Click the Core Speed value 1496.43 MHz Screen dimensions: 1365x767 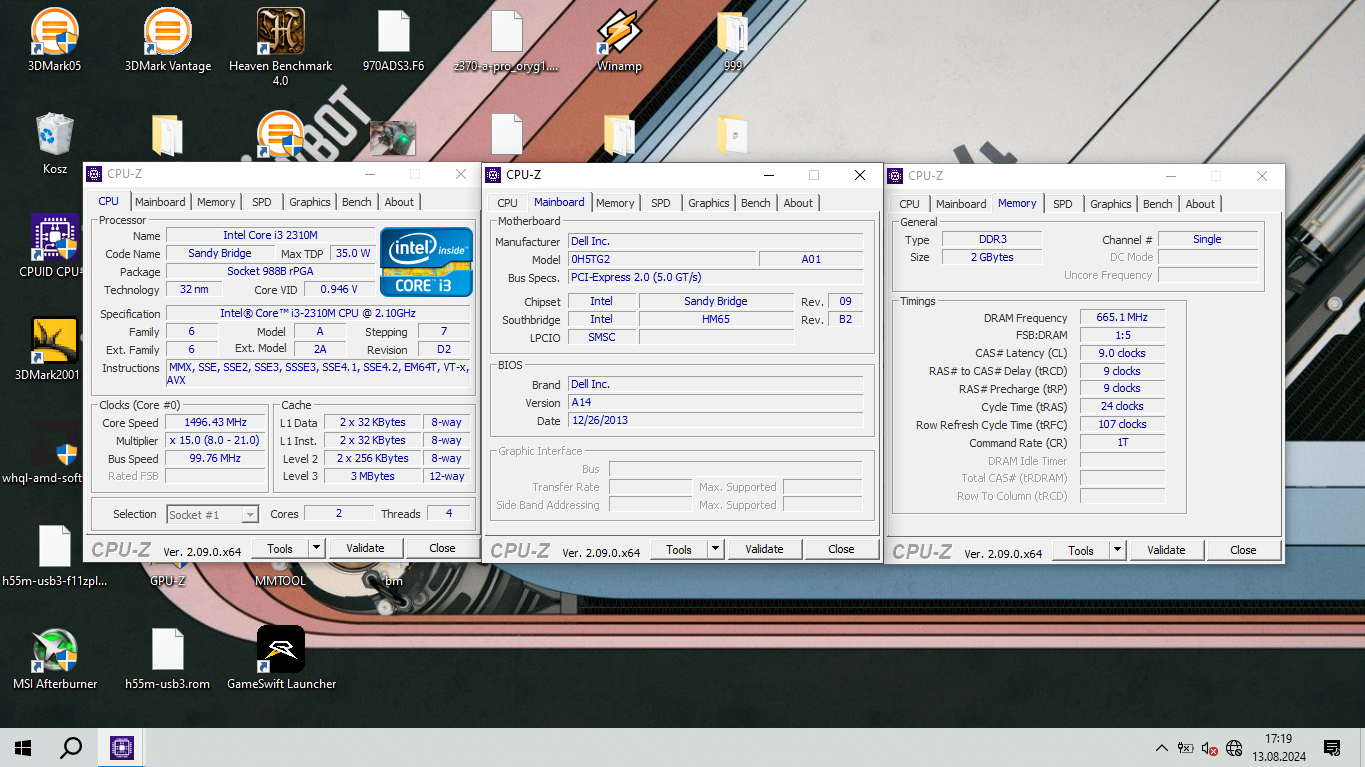[216, 422]
